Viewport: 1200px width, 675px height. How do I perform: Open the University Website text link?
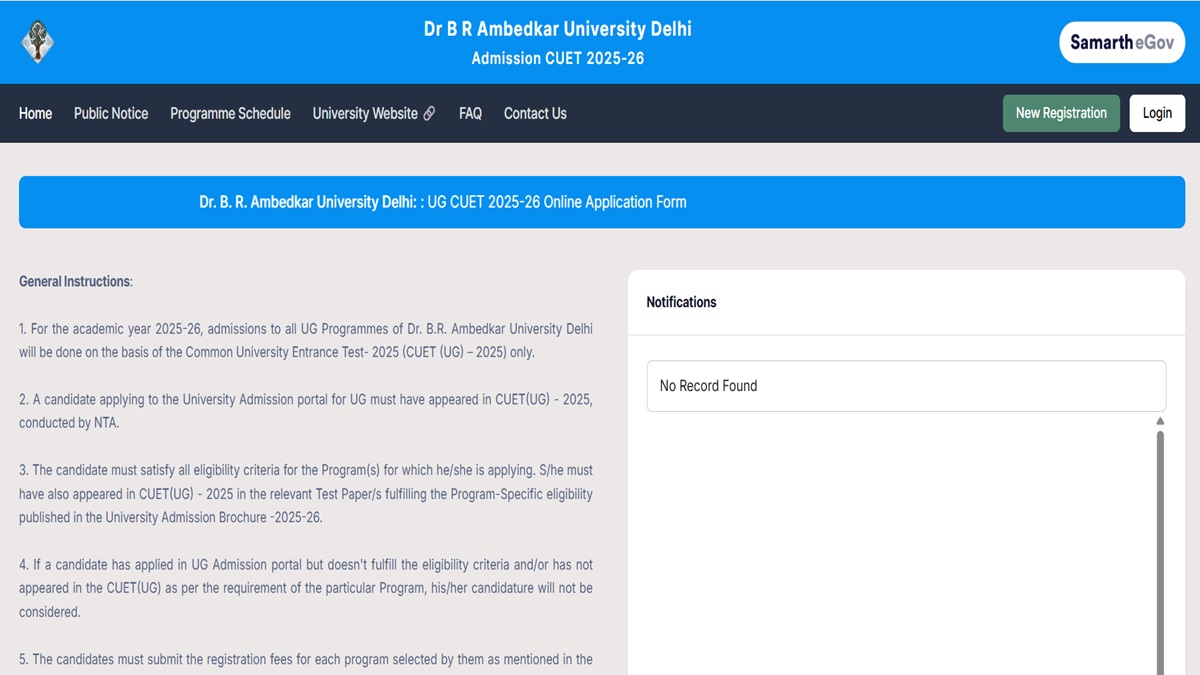[x=365, y=114]
